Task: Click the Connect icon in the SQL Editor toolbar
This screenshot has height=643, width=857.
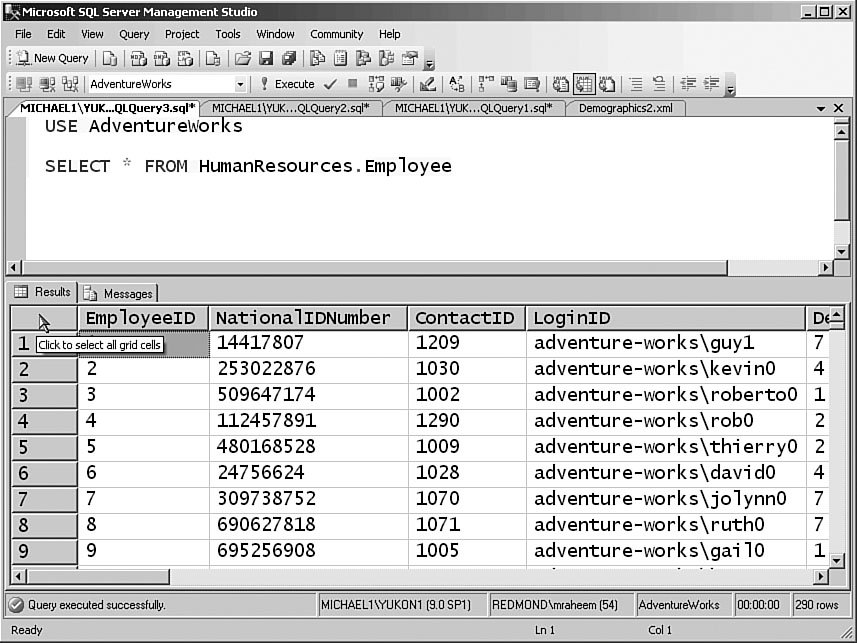Action: [x=24, y=84]
